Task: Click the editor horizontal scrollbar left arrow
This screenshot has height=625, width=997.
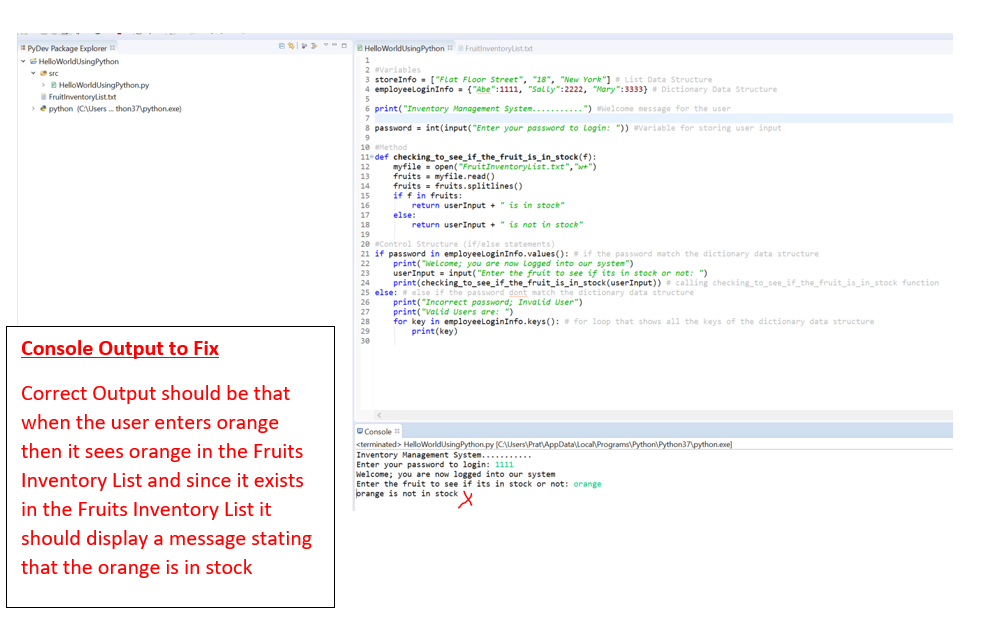Action: (379, 415)
